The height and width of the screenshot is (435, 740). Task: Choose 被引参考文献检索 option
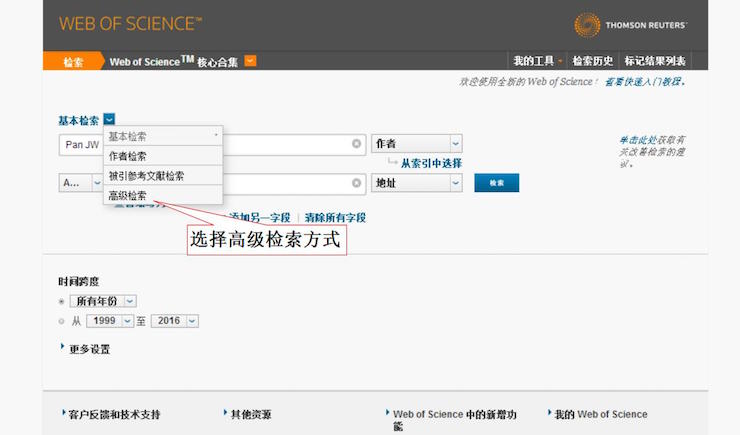(x=163, y=176)
